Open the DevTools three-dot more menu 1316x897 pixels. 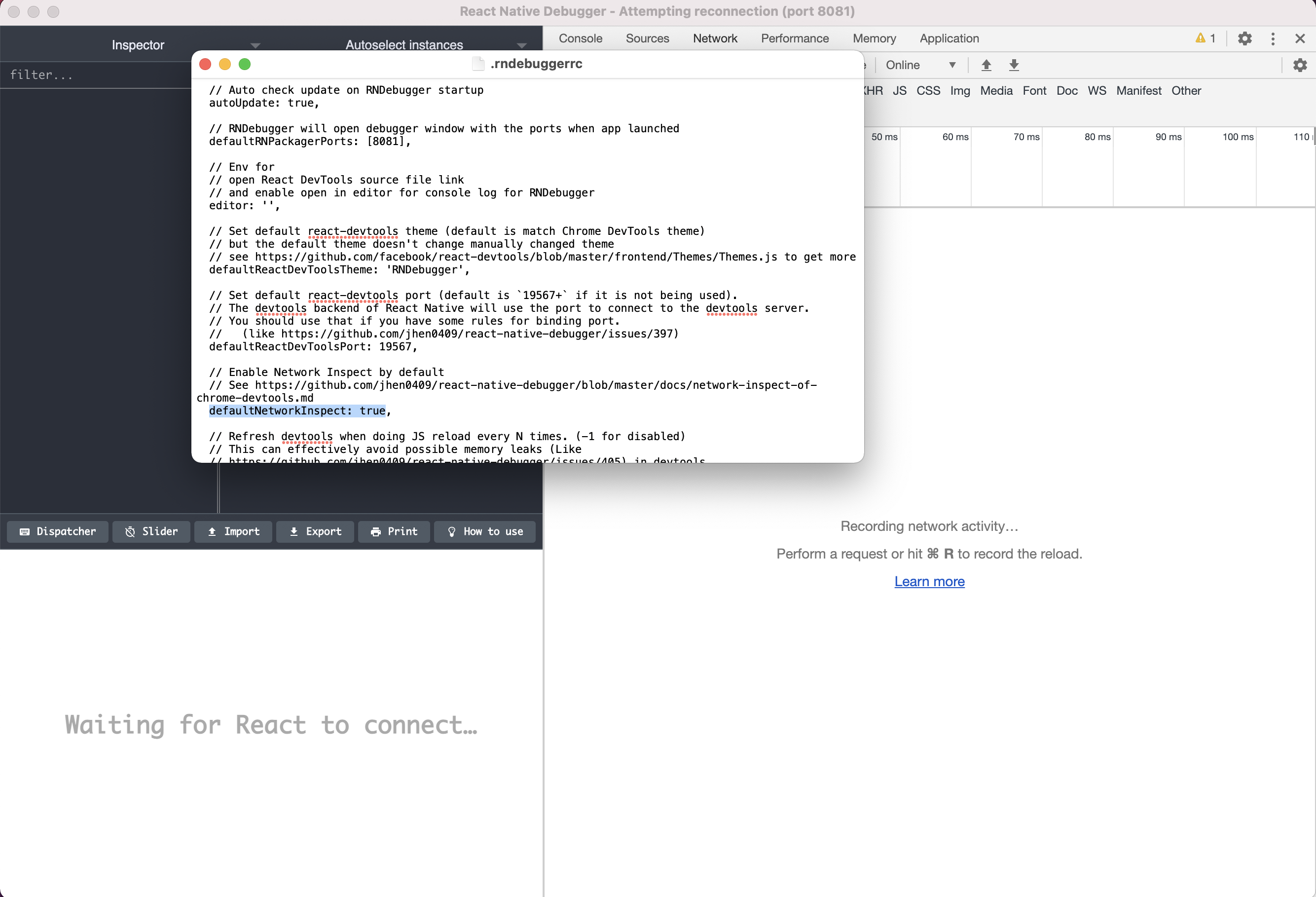[1273, 38]
